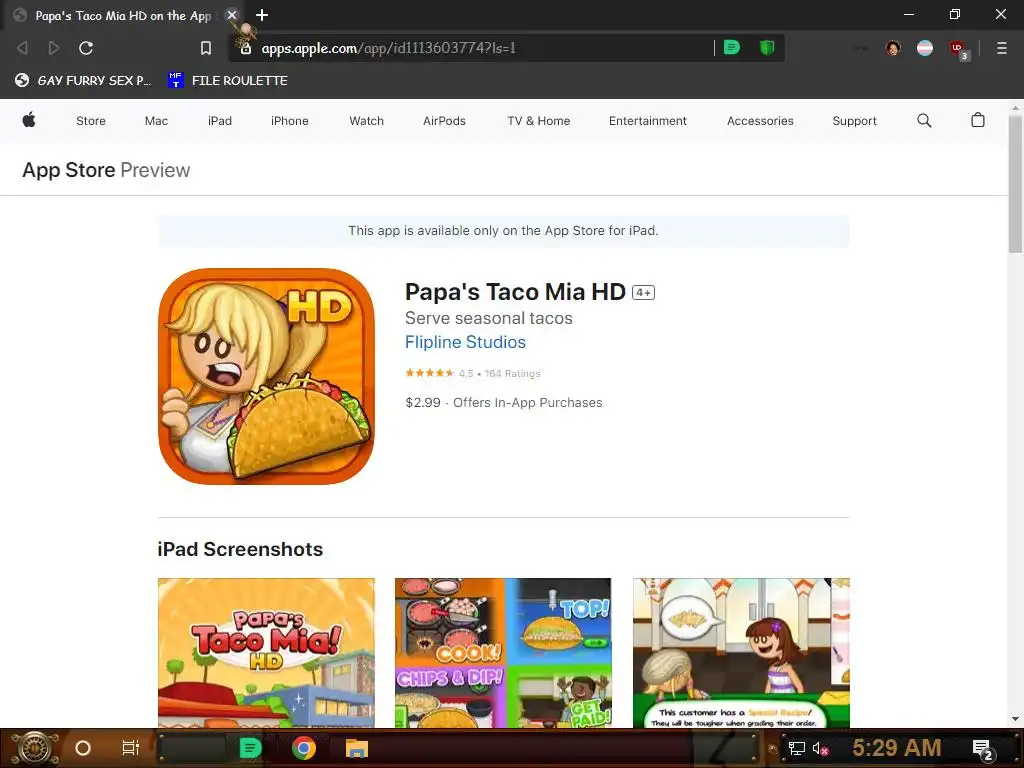Open the user profile avatar icon
This screenshot has width=1024, height=768.
[x=893, y=48]
